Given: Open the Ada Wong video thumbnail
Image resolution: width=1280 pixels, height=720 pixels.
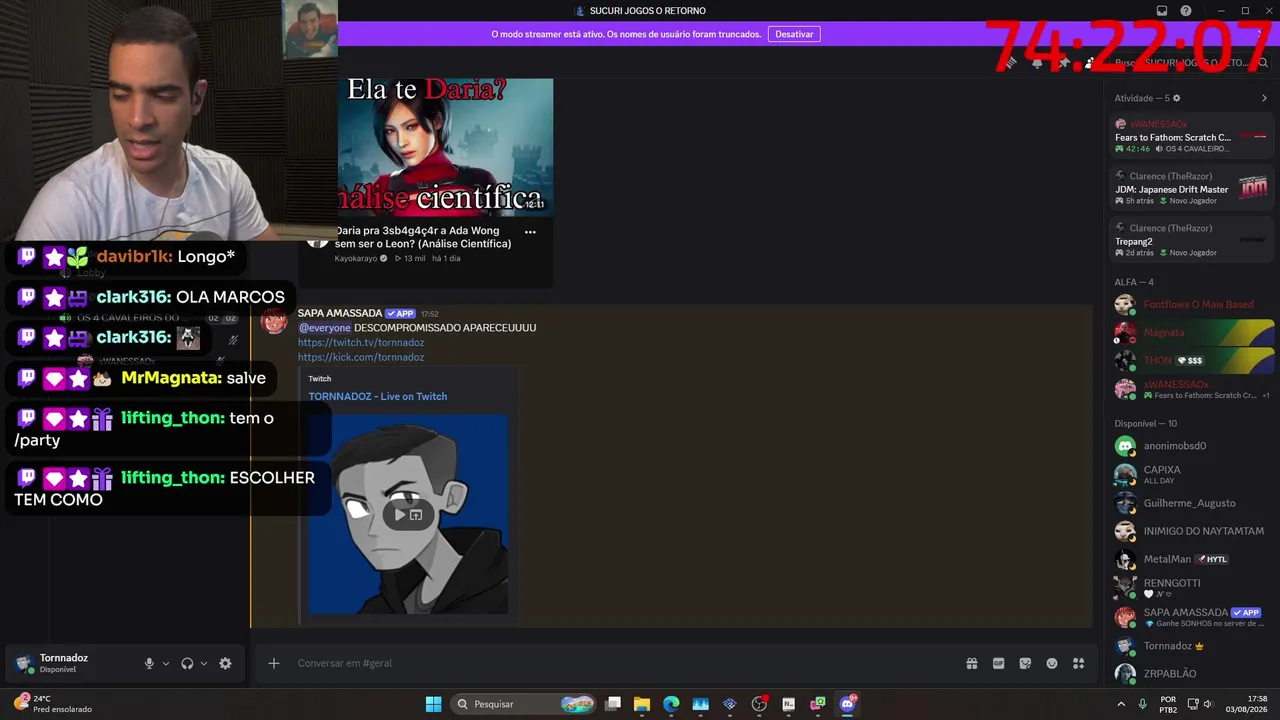Looking at the screenshot, I should [x=445, y=147].
